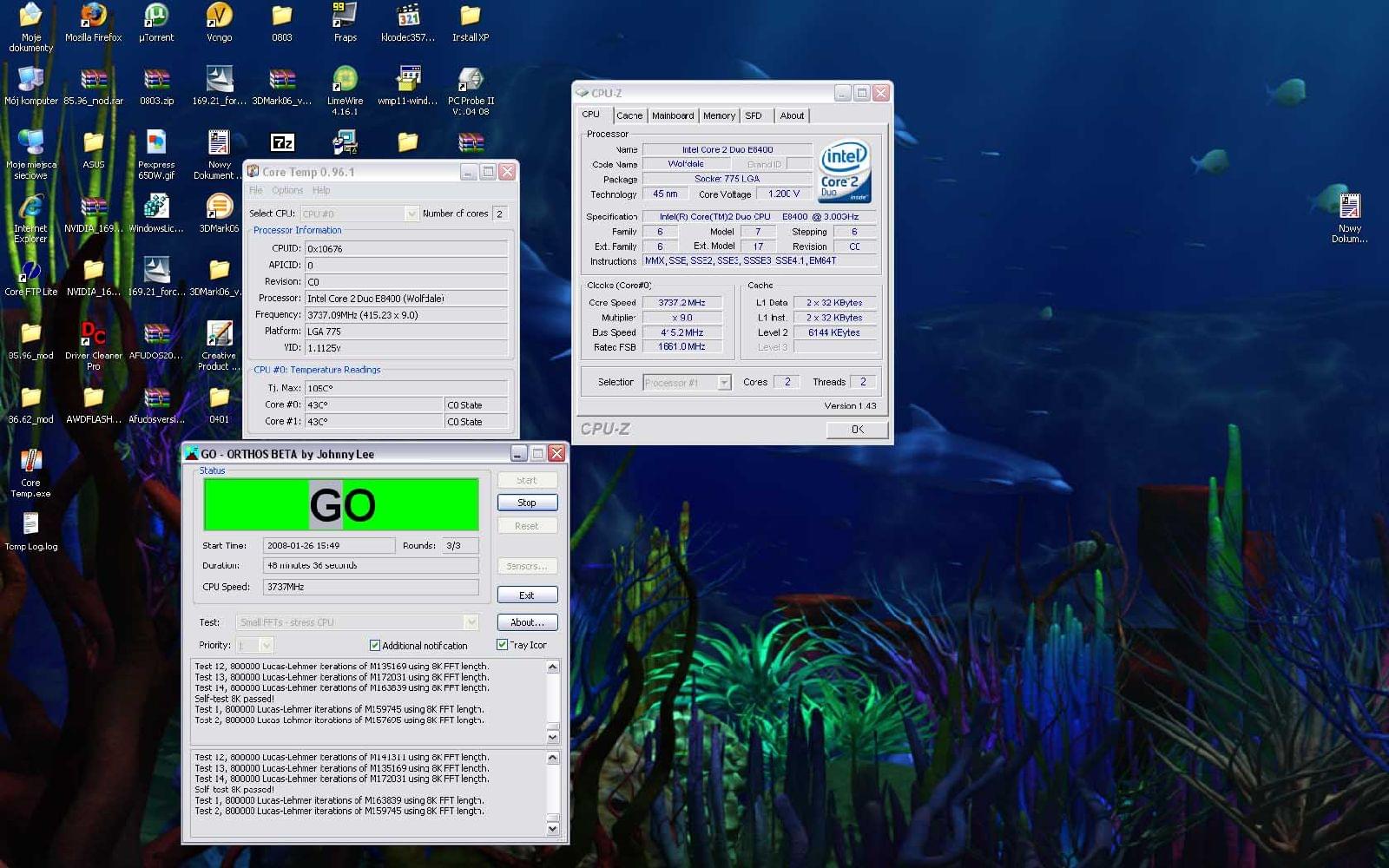Click up arrow of upper ORTHOS log scrollbar
The height and width of the screenshot is (868, 1389).
click(553, 667)
